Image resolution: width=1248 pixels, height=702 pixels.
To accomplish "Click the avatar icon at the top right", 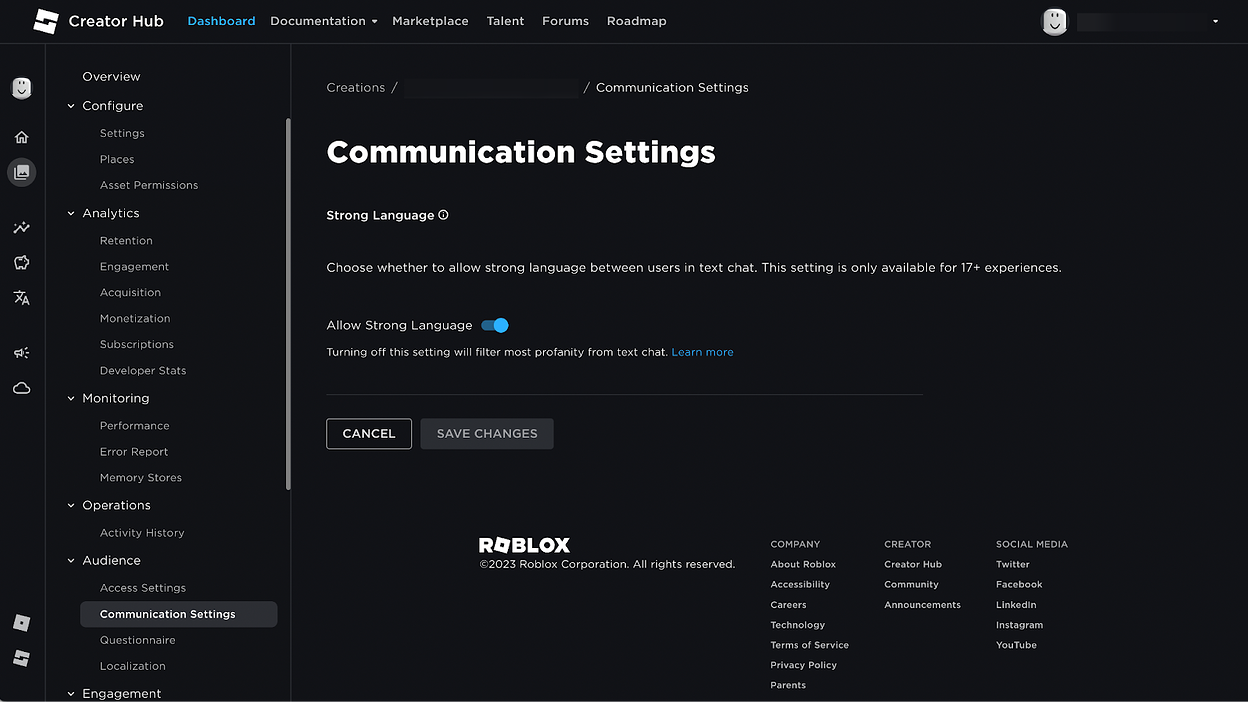I will 1054,21.
